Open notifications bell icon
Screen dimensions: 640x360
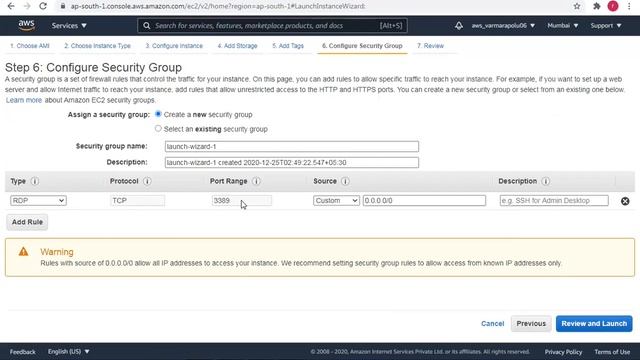click(x=459, y=26)
